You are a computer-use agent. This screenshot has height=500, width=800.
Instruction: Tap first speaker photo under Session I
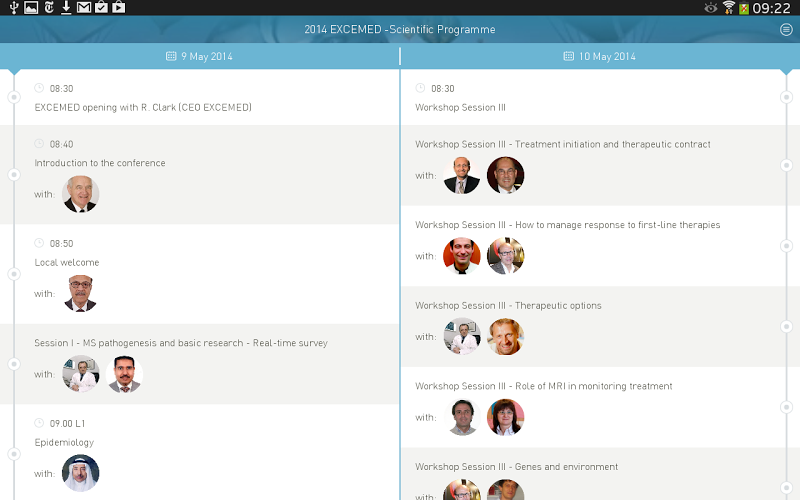pyautogui.click(x=81, y=374)
